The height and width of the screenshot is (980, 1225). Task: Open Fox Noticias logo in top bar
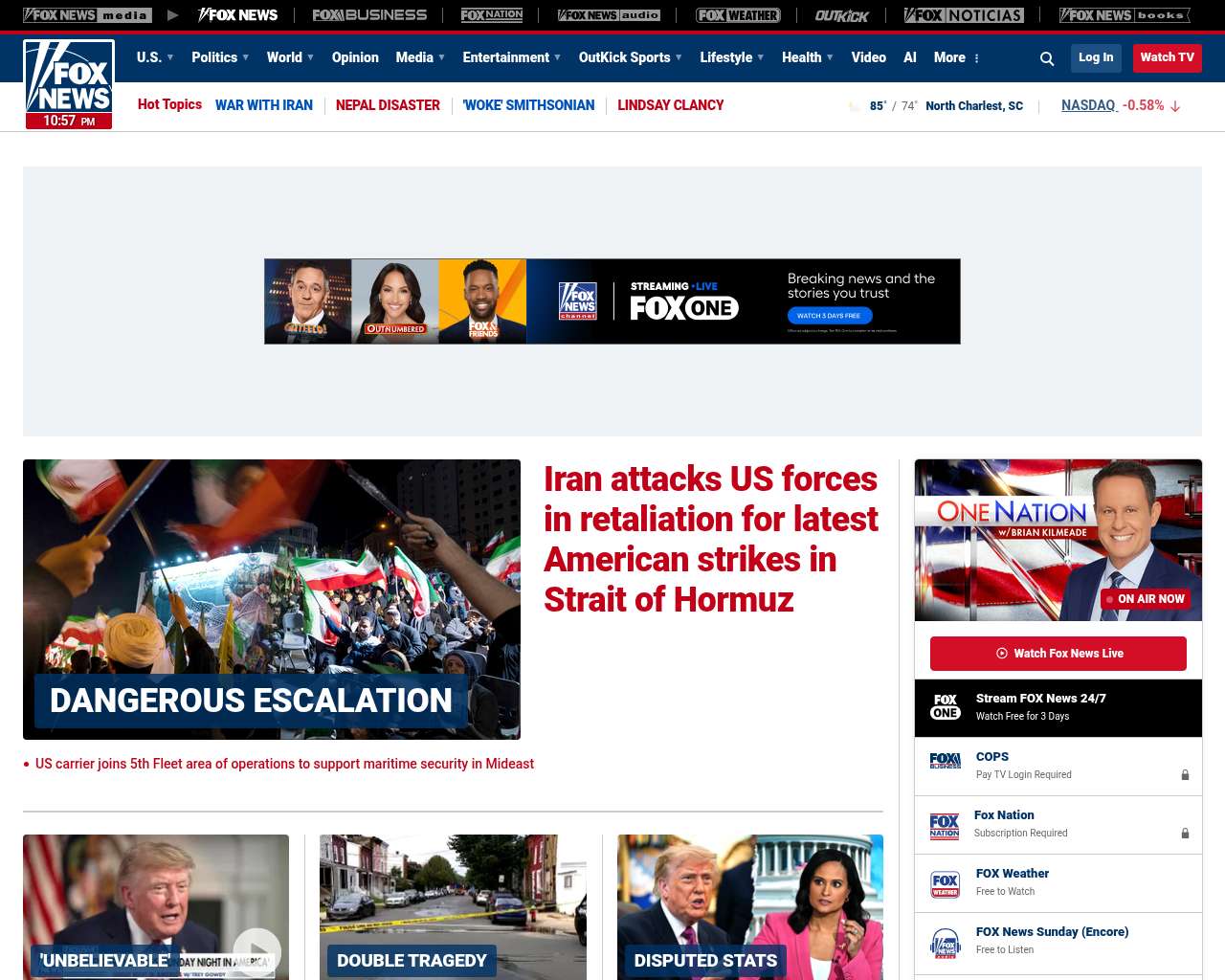click(x=964, y=15)
